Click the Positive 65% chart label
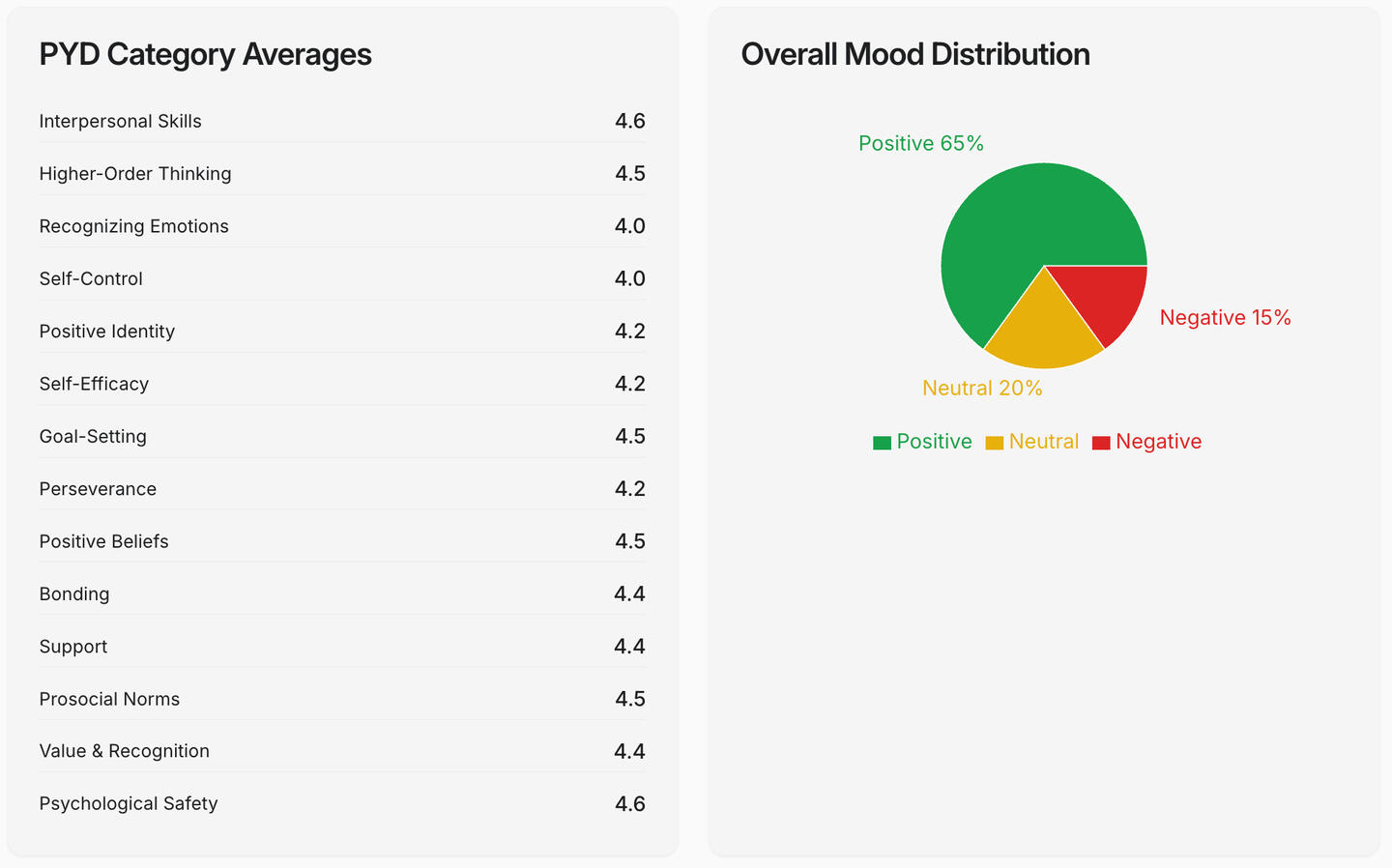The height and width of the screenshot is (868, 1392). 920,144
